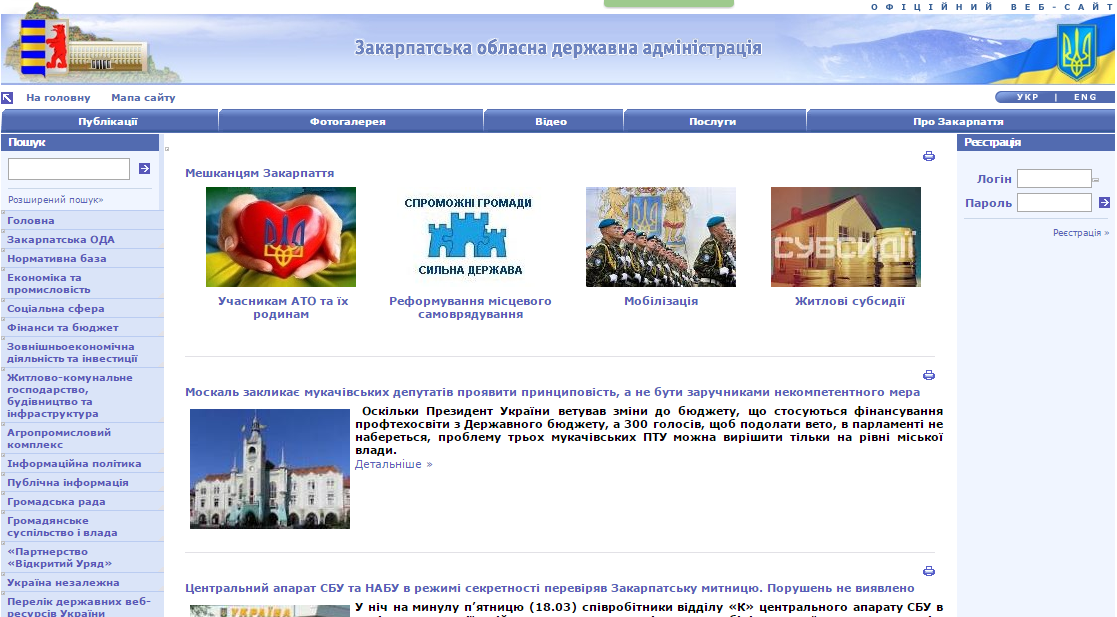Viewport: 1117px width, 617px height.
Task: Open Розширений пошук link
Action: (x=56, y=200)
